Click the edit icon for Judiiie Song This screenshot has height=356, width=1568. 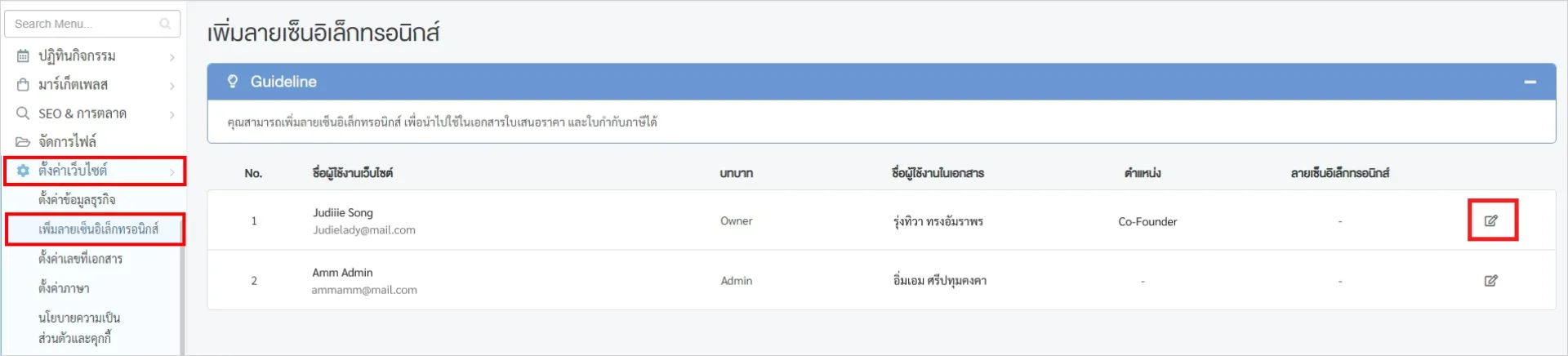(x=1490, y=220)
